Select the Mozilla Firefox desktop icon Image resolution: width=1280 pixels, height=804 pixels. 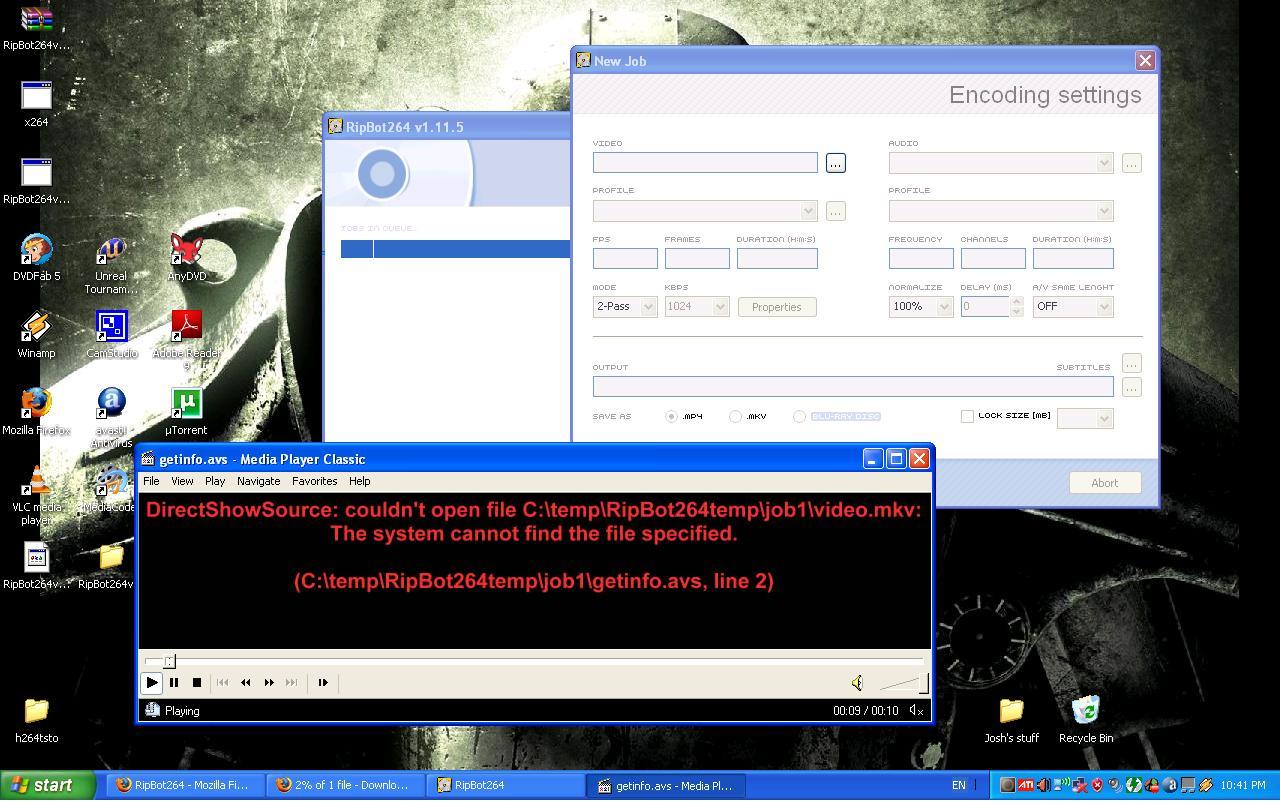tap(36, 412)
